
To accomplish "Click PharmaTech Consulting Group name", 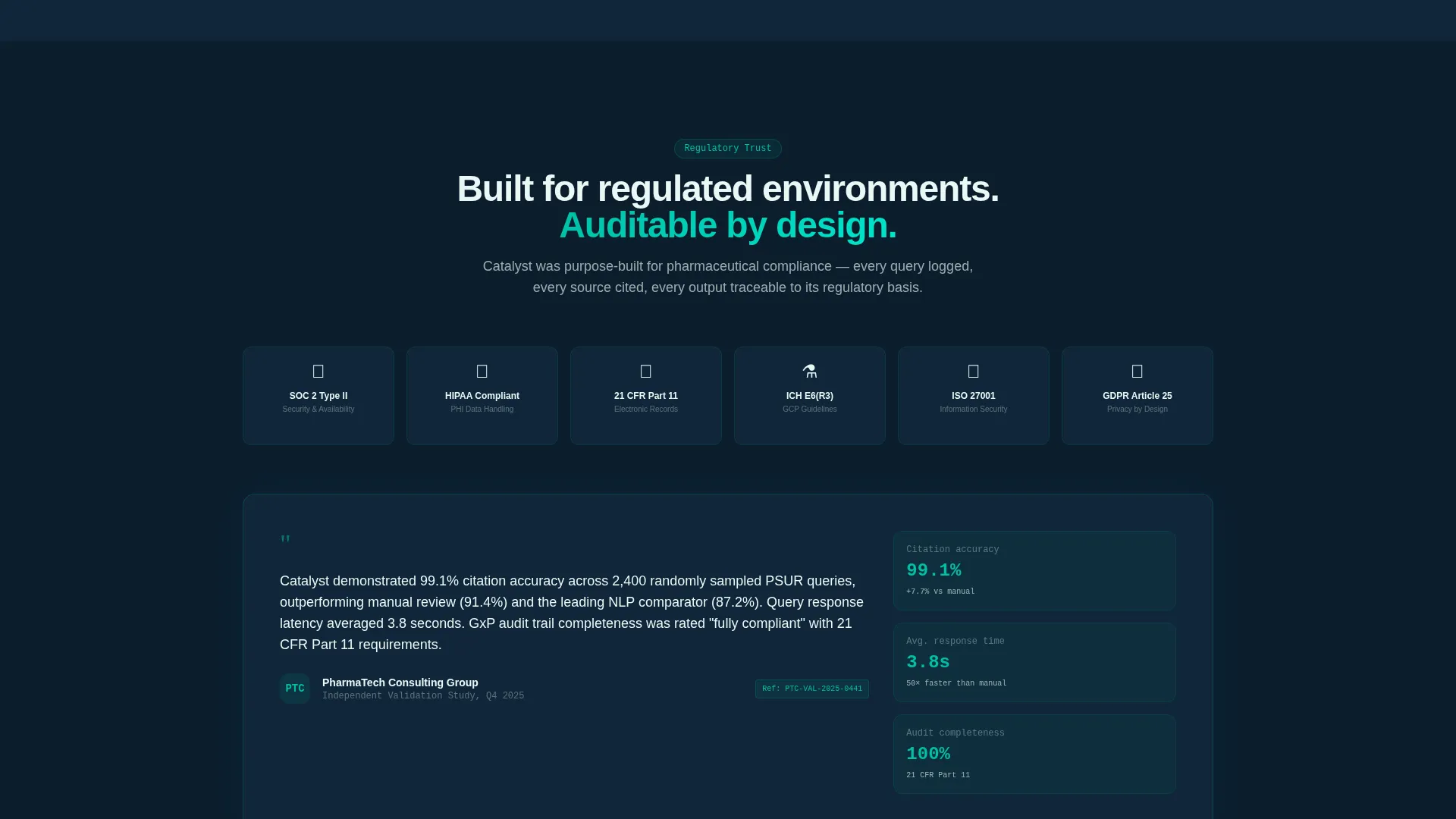I will (400, 682).
